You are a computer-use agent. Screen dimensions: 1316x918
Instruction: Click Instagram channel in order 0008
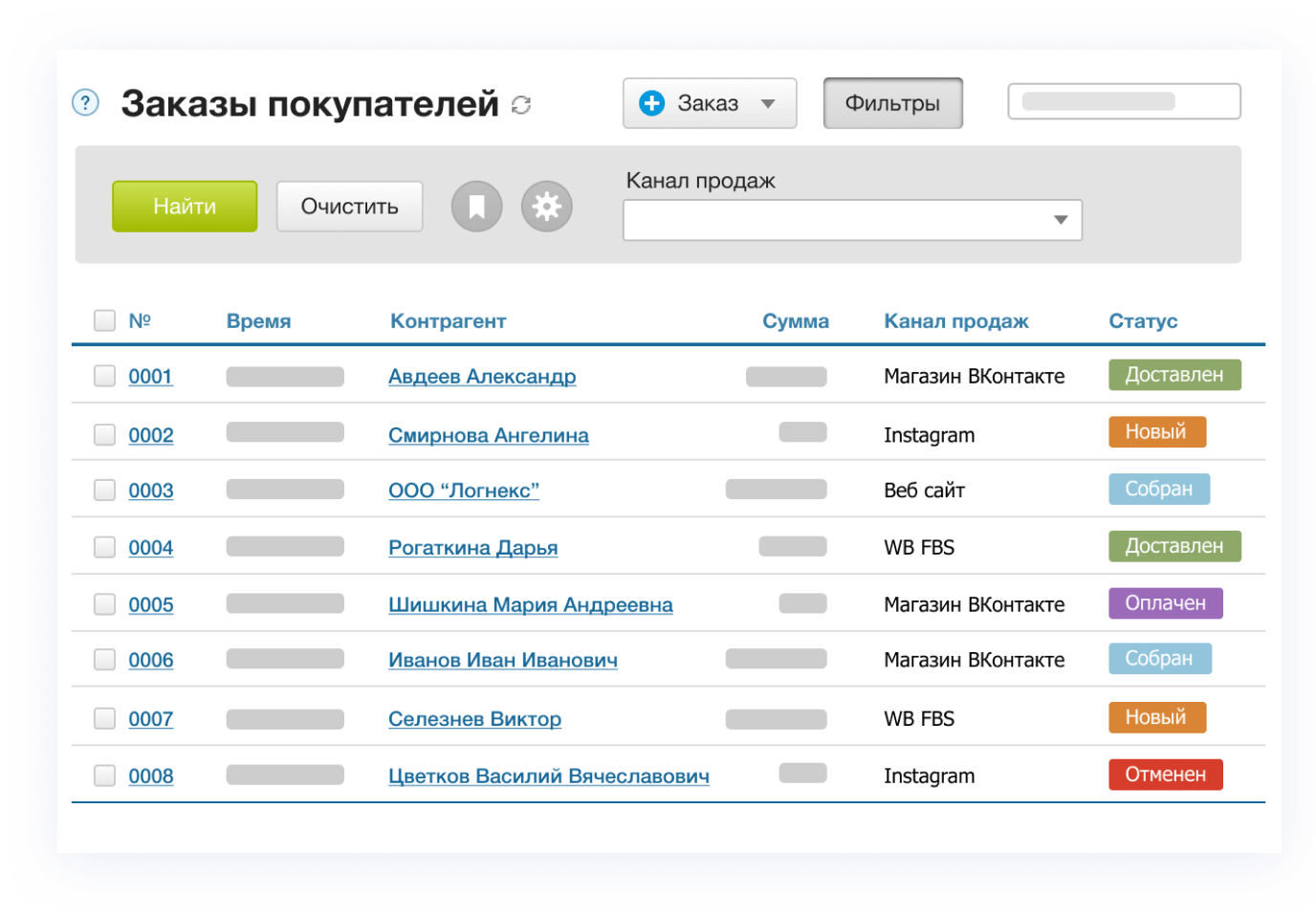[929, 776]
